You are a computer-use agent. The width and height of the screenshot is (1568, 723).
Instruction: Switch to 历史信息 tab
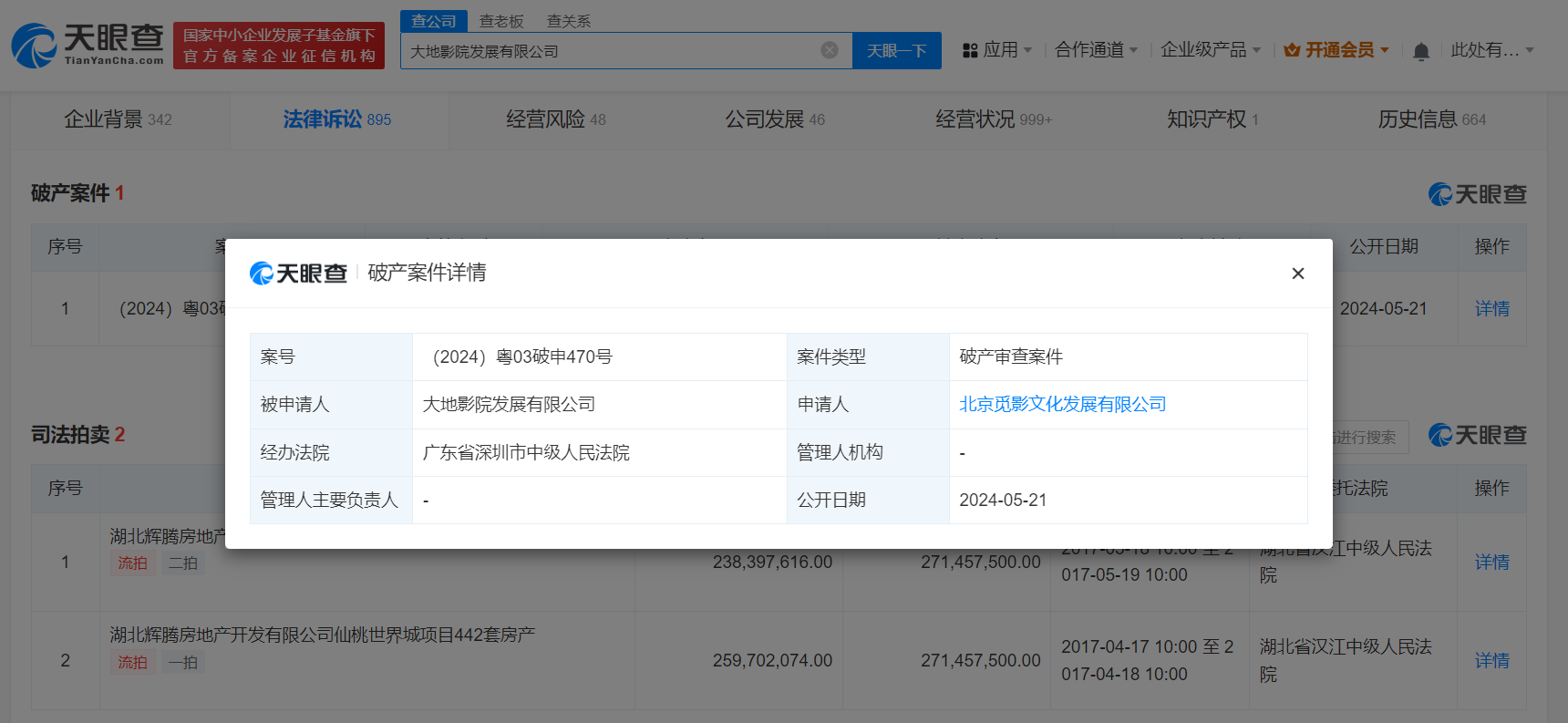[x=1432, y=119]
